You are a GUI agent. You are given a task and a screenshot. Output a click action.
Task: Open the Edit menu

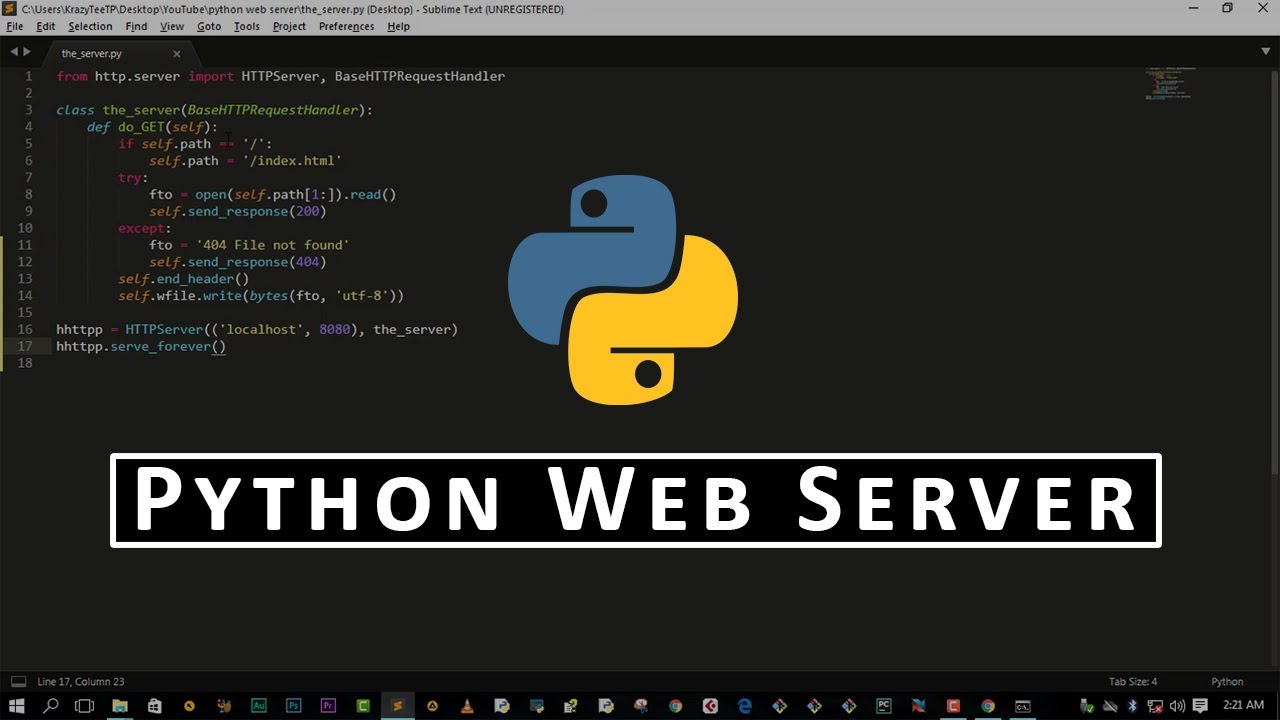(x=46, y=26)
